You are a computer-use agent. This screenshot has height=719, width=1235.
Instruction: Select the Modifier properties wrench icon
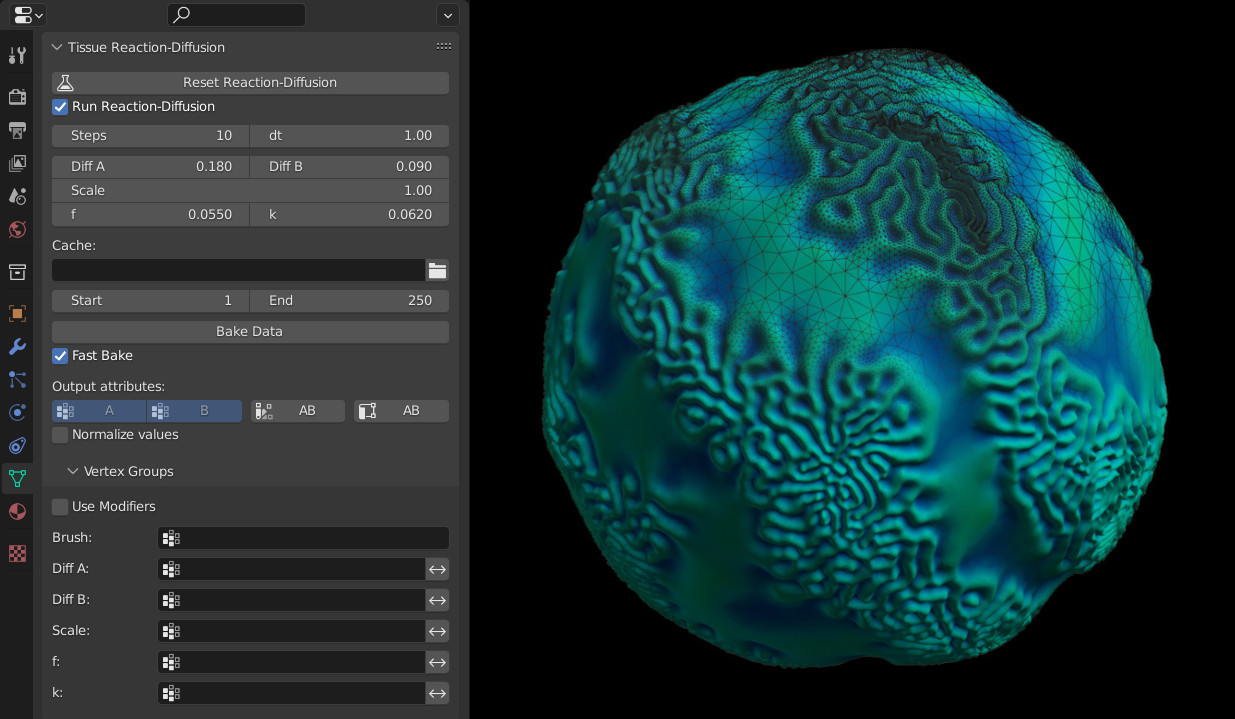[16, 346]
